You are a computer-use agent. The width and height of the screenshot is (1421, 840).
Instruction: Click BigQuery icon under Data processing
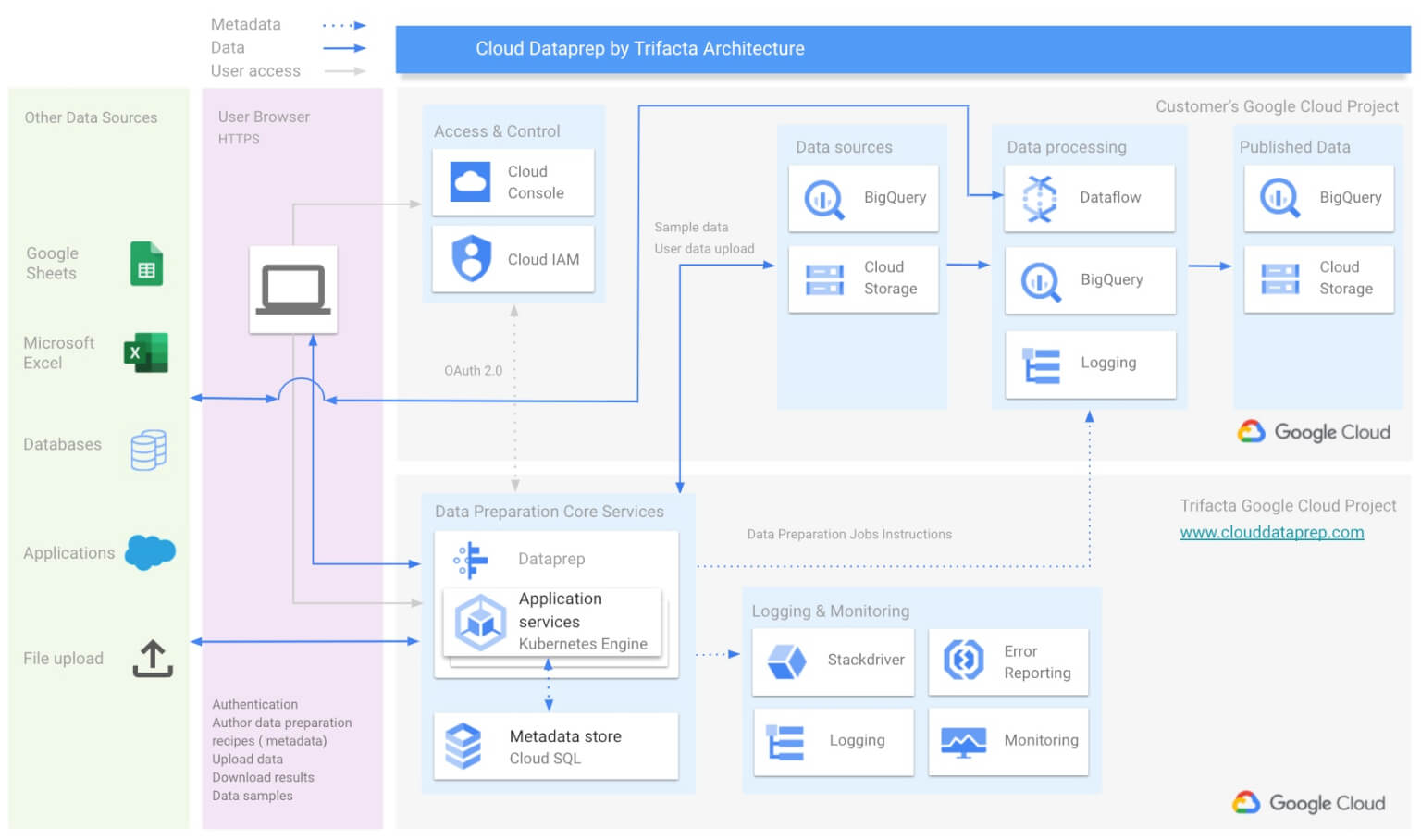click(1041, 281)
